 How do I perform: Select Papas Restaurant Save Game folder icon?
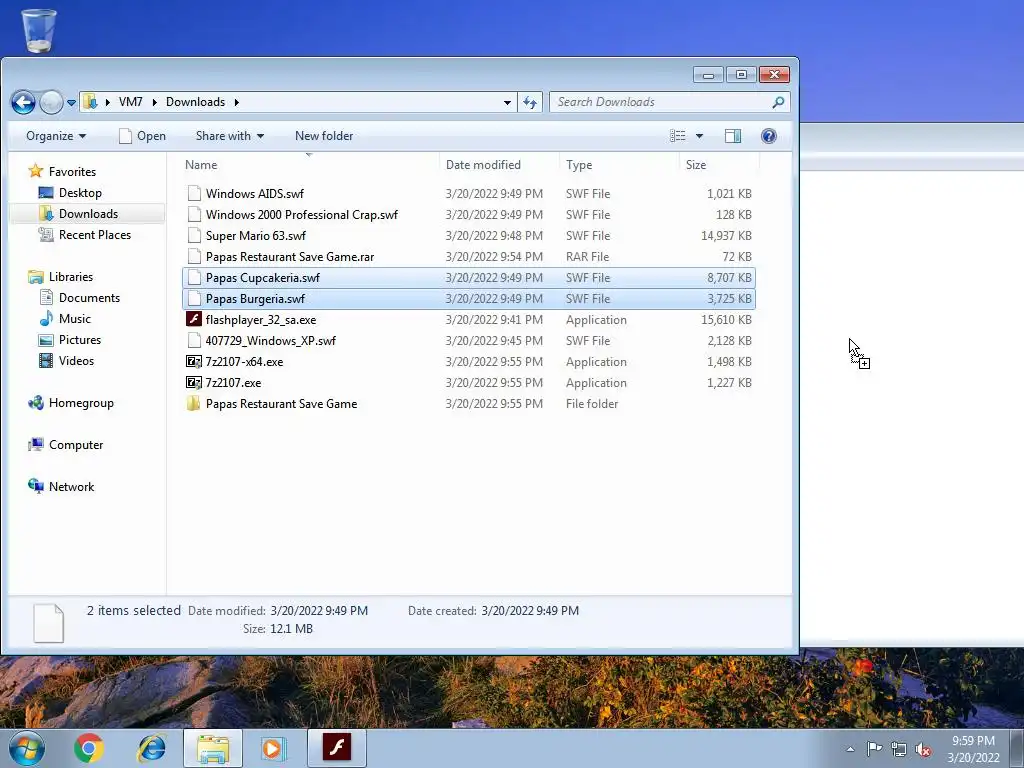coord(194,404)
